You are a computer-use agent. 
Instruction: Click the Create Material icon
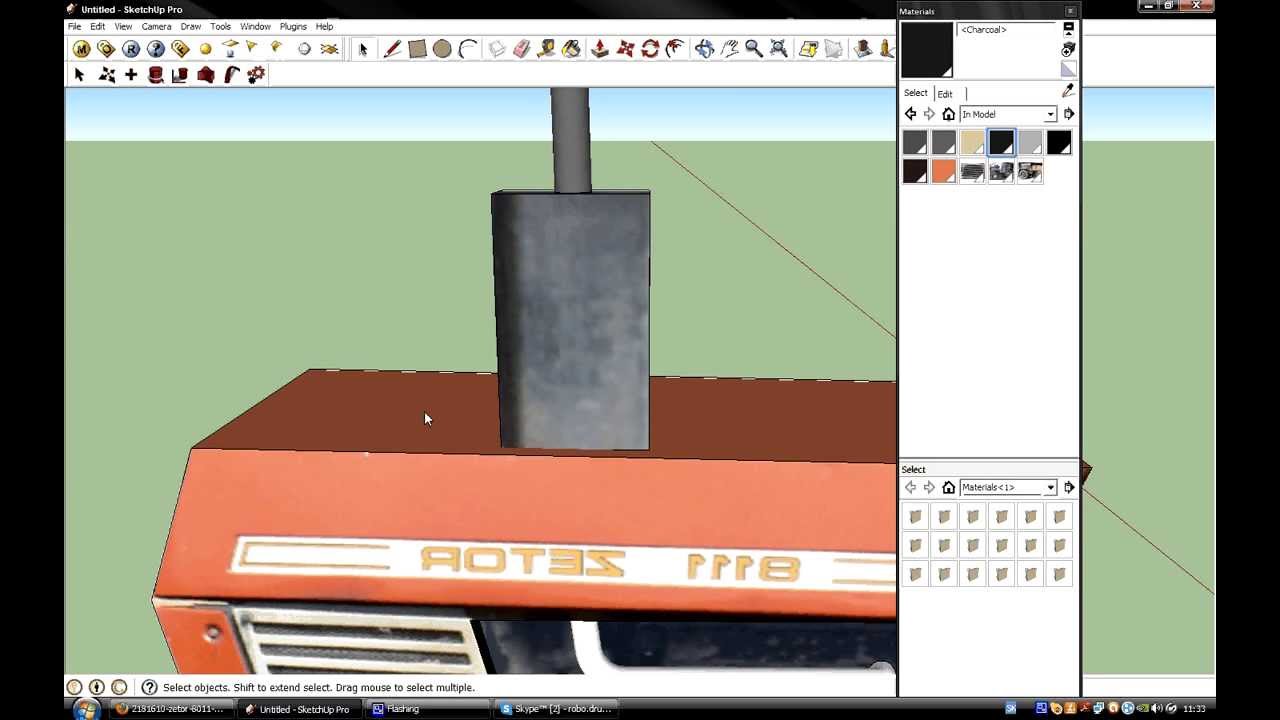[1068, 49]
